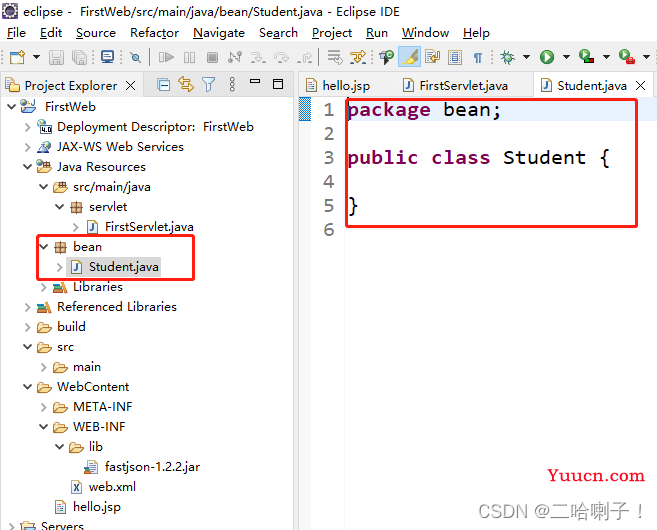
Task: Expand the Referenced Libraries node
Action: [x=28, y=307]
